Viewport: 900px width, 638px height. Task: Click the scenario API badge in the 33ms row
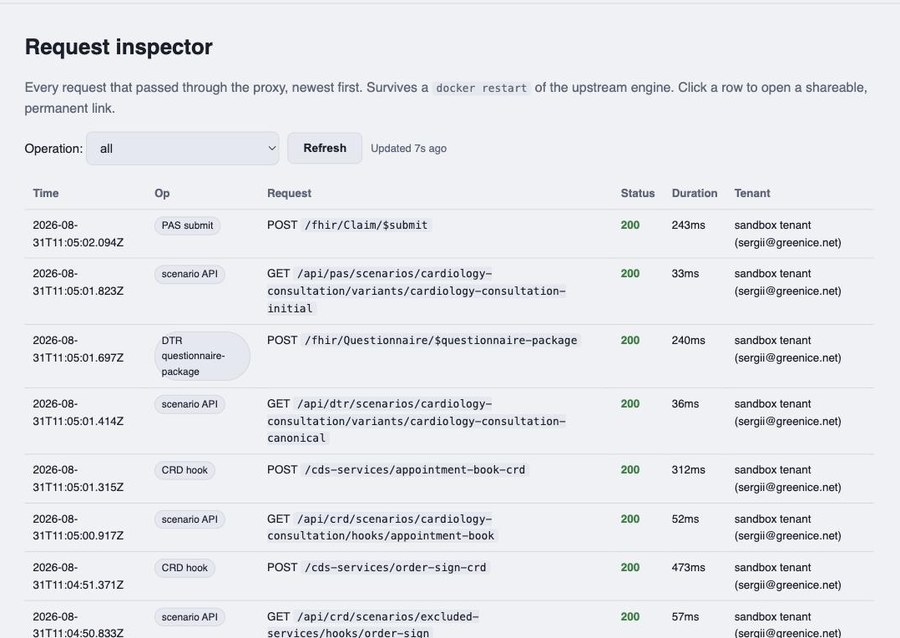189,274
